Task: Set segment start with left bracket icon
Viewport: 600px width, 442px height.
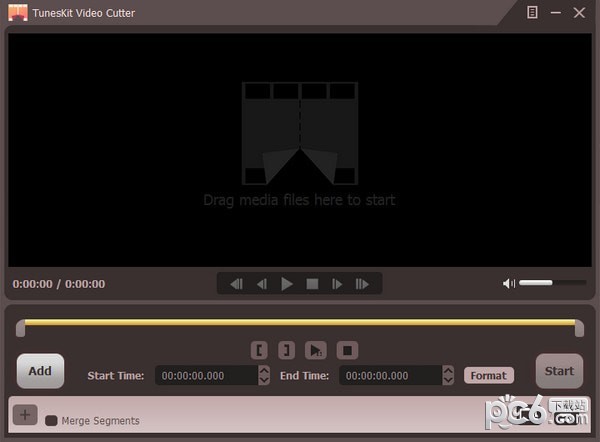Action: tap(260, 350)
